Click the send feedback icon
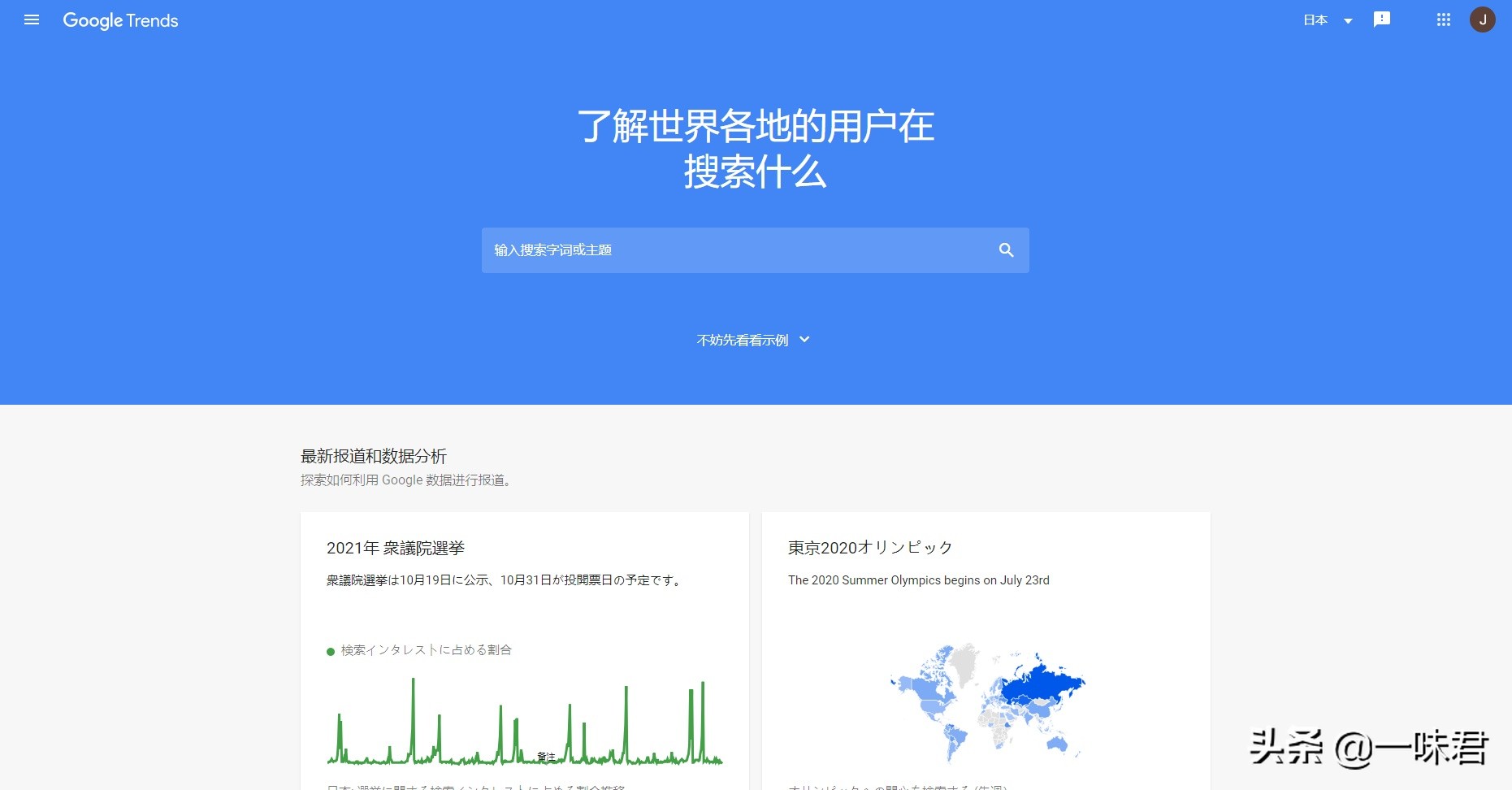 click(1381, 20)
